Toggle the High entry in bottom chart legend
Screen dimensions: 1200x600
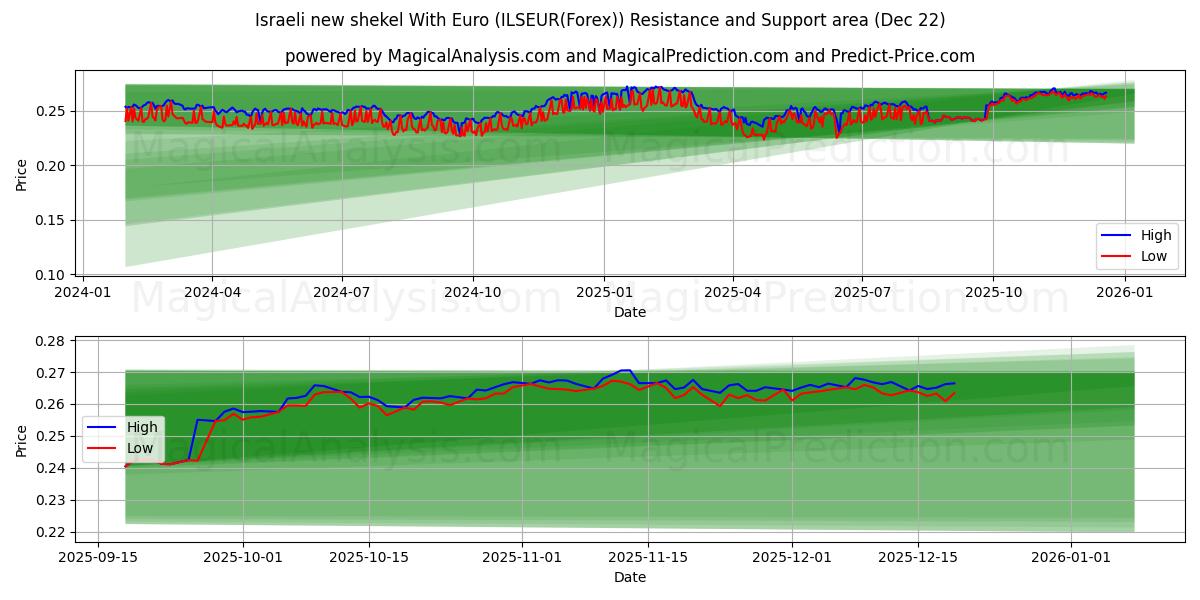(x=145, y=426)
